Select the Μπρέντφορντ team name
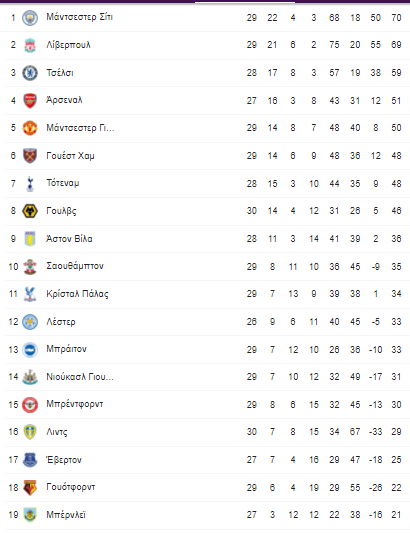This screenshot has height=533, width=410. point(75,404)
